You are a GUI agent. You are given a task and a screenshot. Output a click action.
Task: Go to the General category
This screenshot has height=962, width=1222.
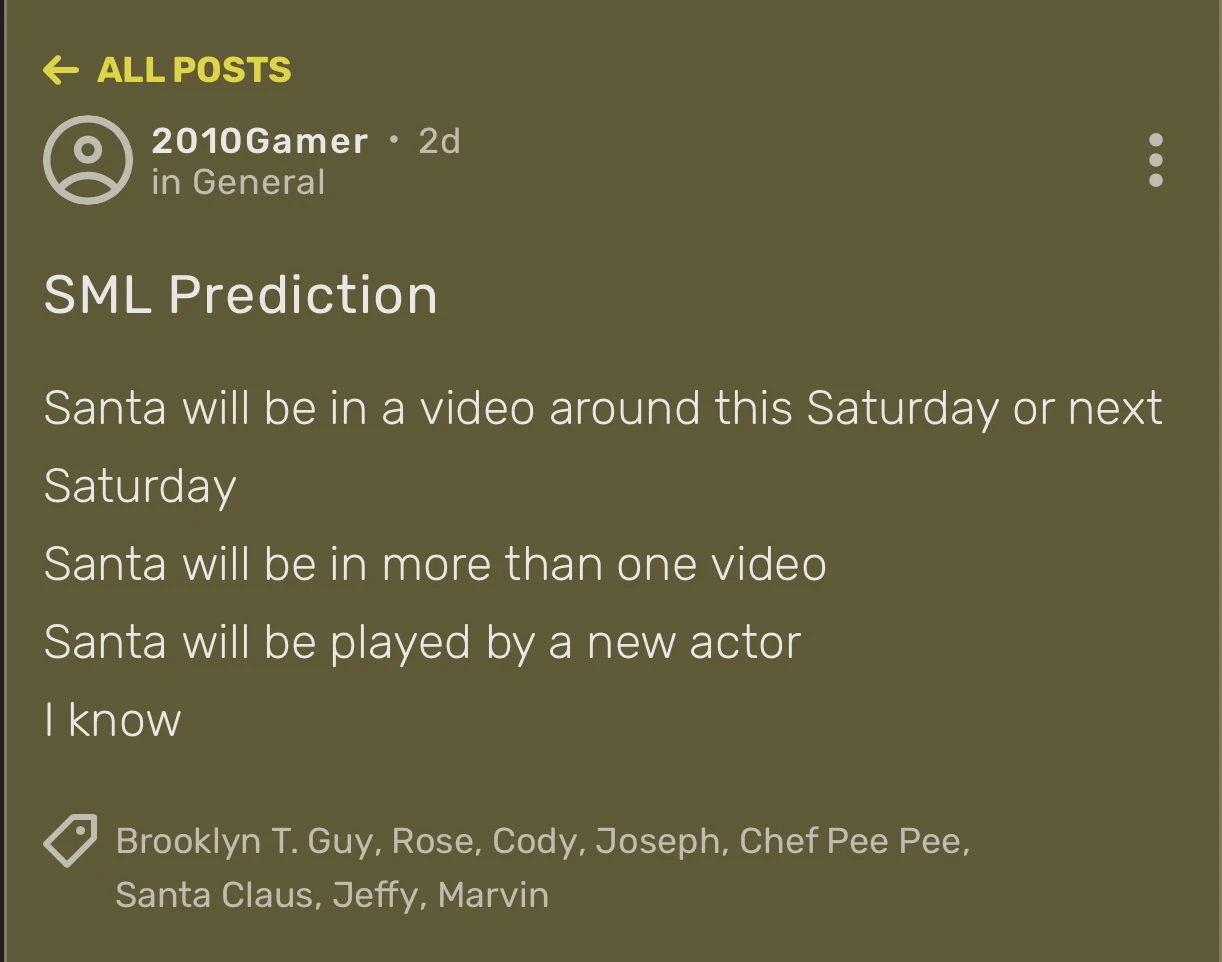tap(258, 183)
